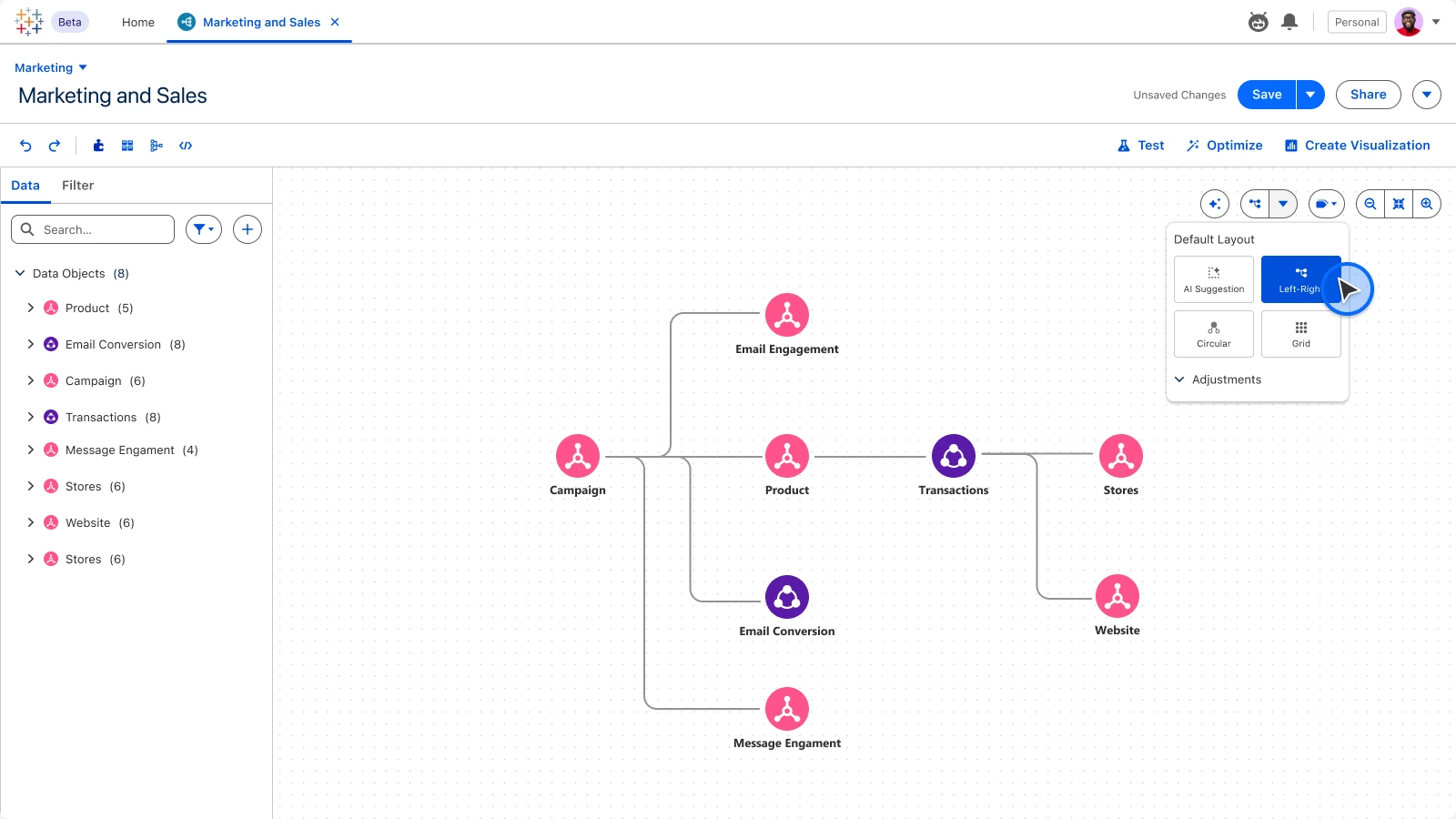Click the Save button
1456x819 pixels.
coord(1267,95)
